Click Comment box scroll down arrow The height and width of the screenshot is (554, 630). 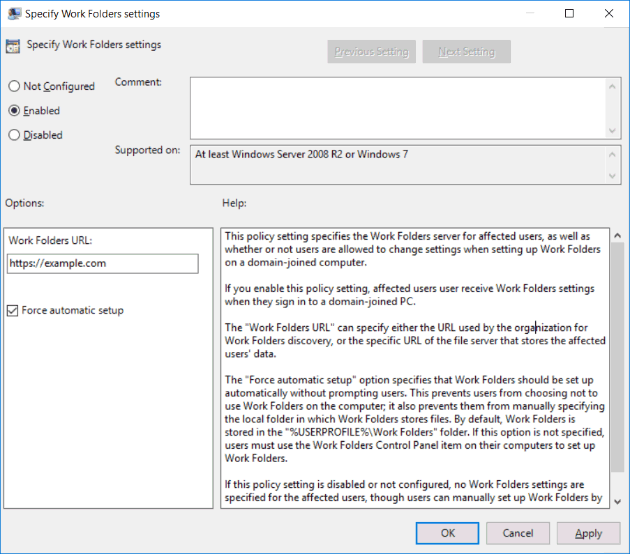click(x=612, y=131)
